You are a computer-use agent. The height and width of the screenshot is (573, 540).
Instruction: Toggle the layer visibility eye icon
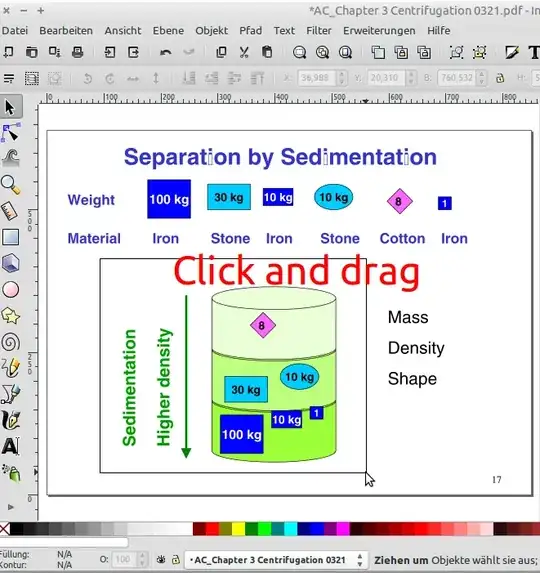161,559
